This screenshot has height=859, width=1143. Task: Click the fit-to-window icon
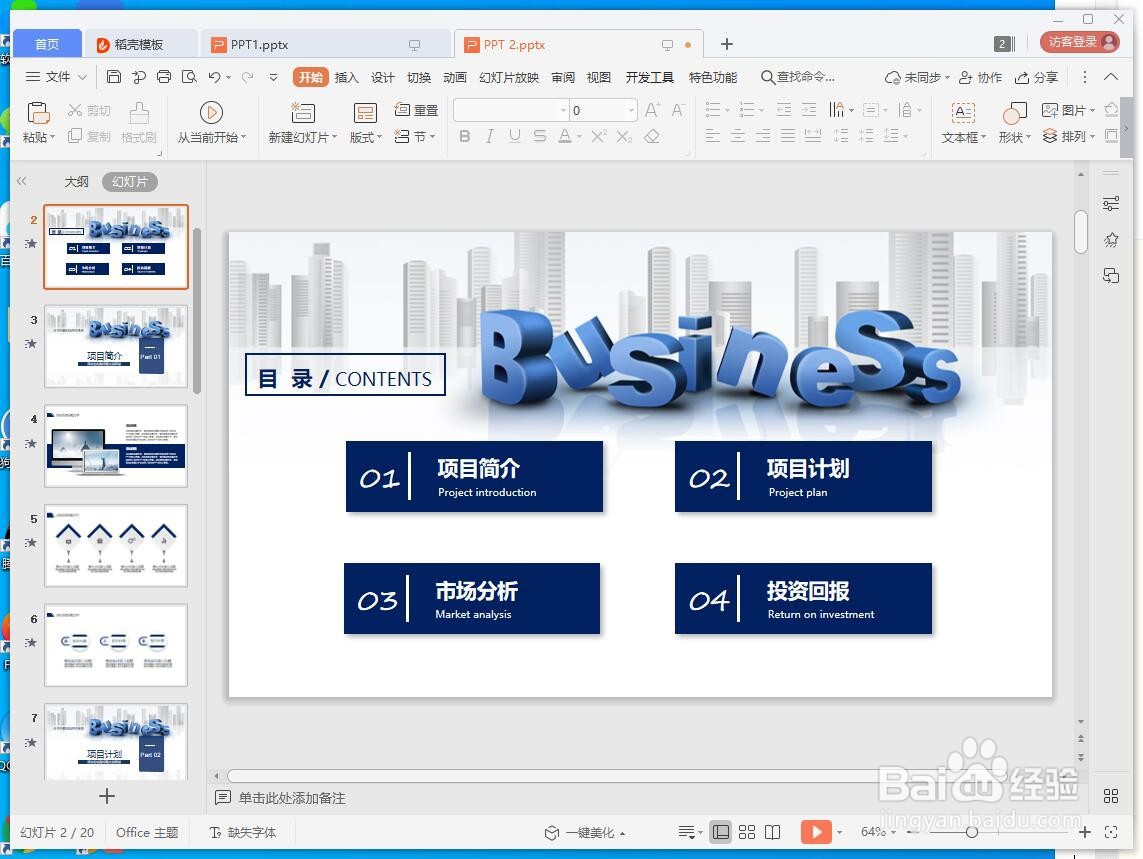pos(1111,832)
